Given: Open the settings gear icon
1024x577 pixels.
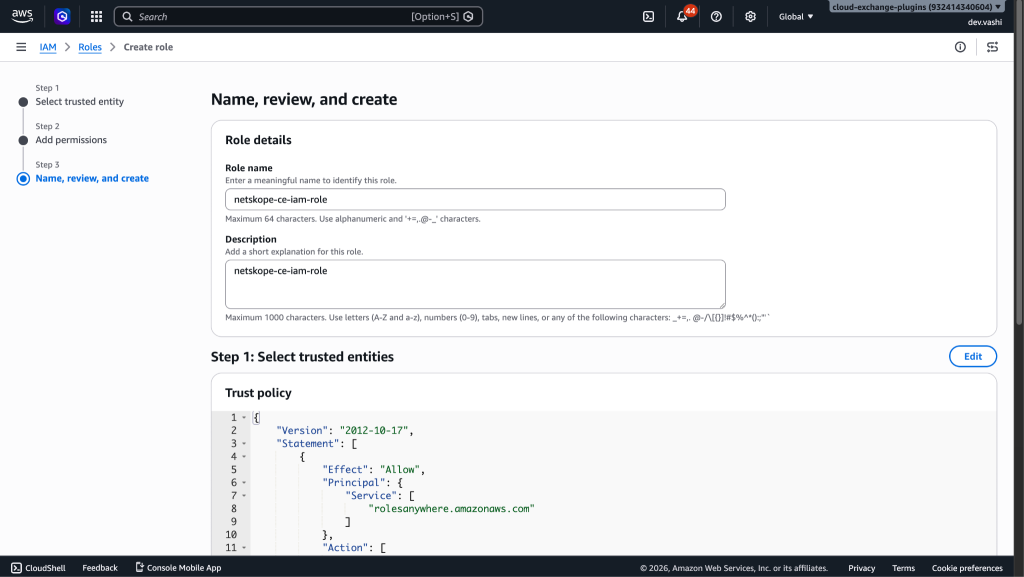Looking at the screenshot, I should pyautogui.click(x=750, y=16).
